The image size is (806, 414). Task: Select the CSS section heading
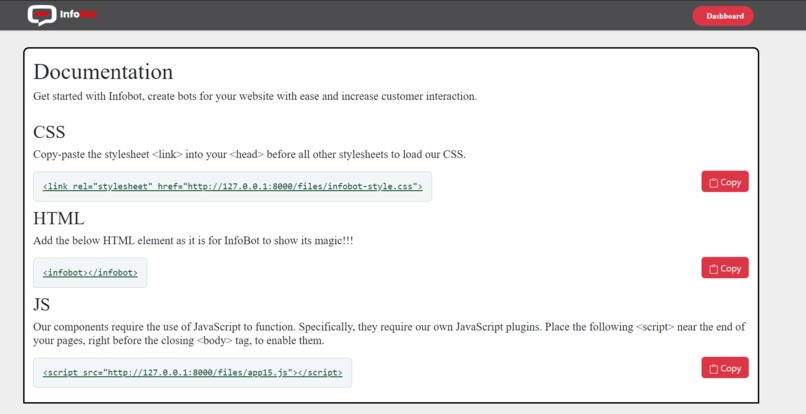[49, 132]
